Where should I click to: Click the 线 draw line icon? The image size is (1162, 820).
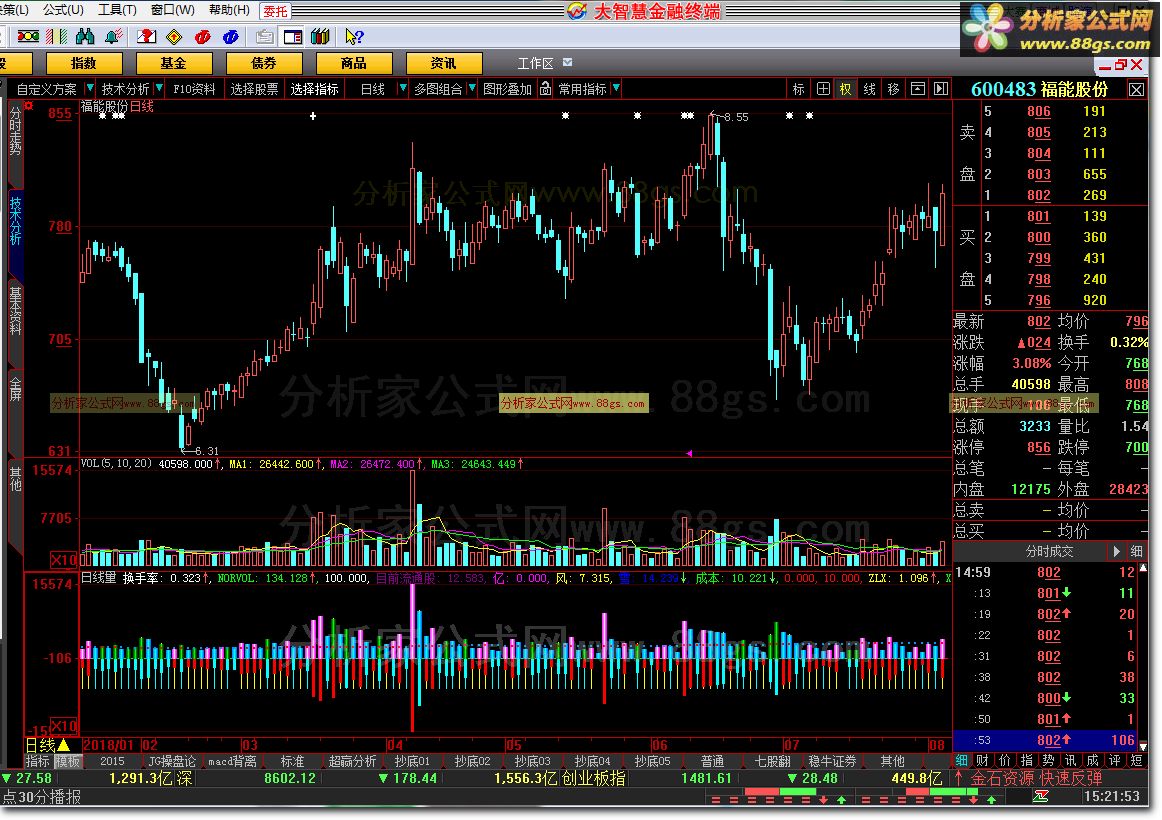tap(869, 89)
